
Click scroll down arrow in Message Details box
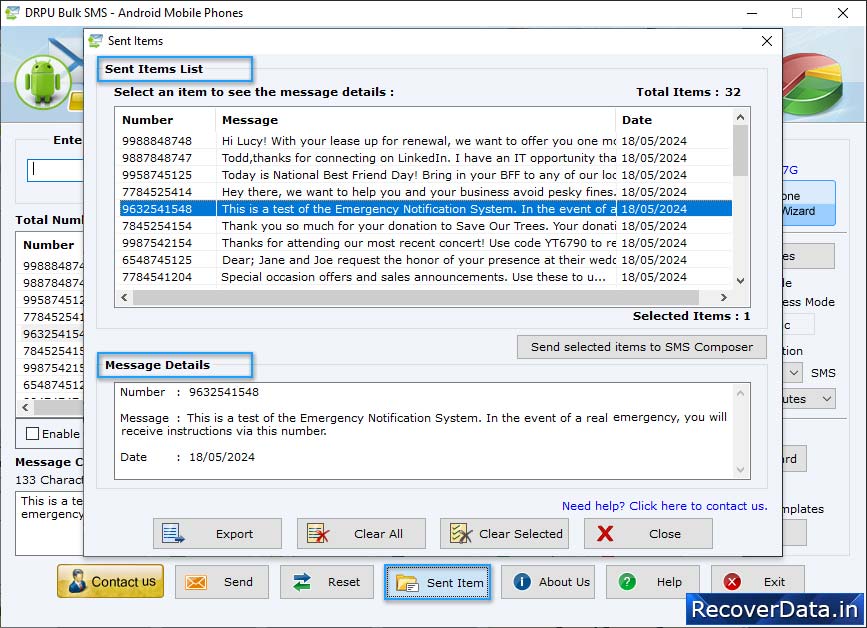click(x=740, y=470)
